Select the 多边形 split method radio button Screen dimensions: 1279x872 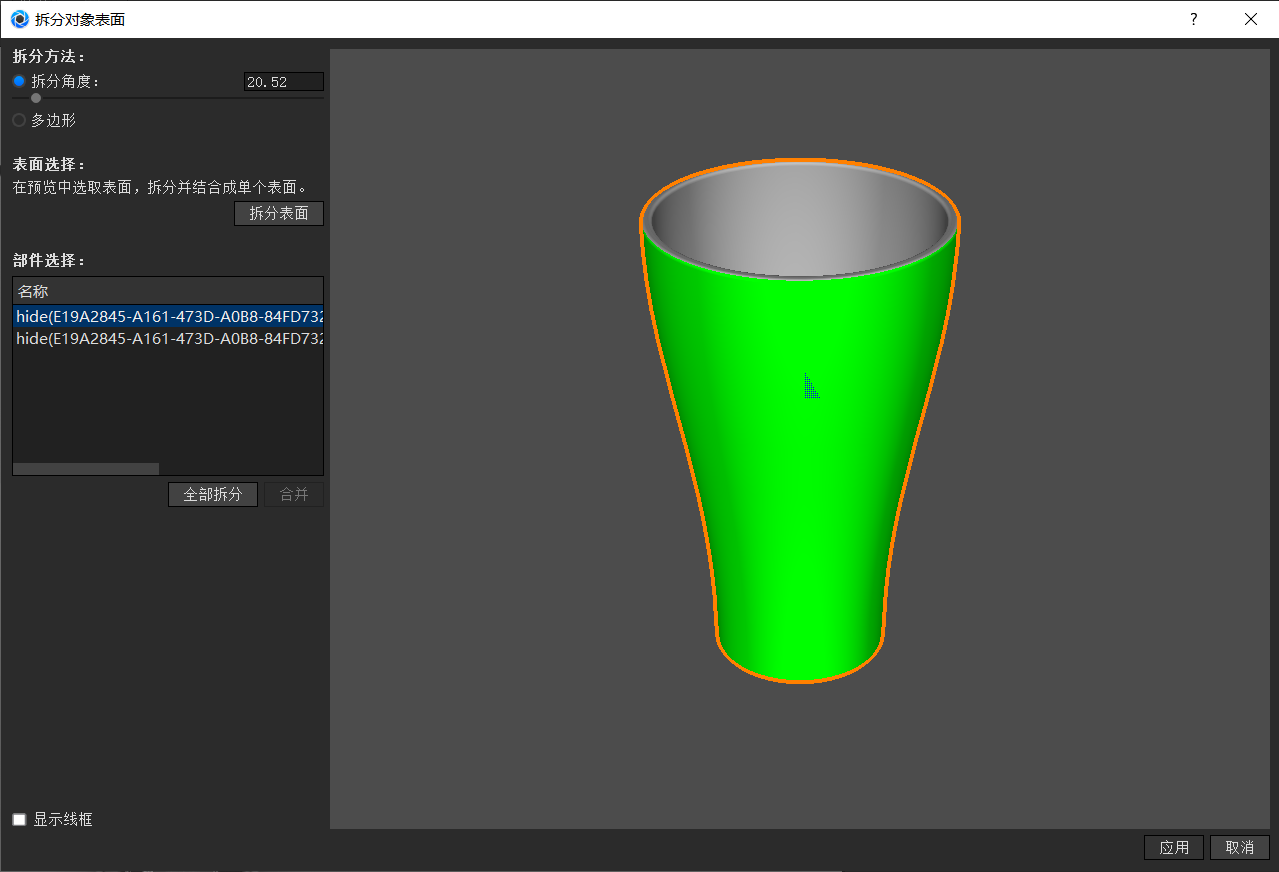pyautogui.click(x=17, y=120)
